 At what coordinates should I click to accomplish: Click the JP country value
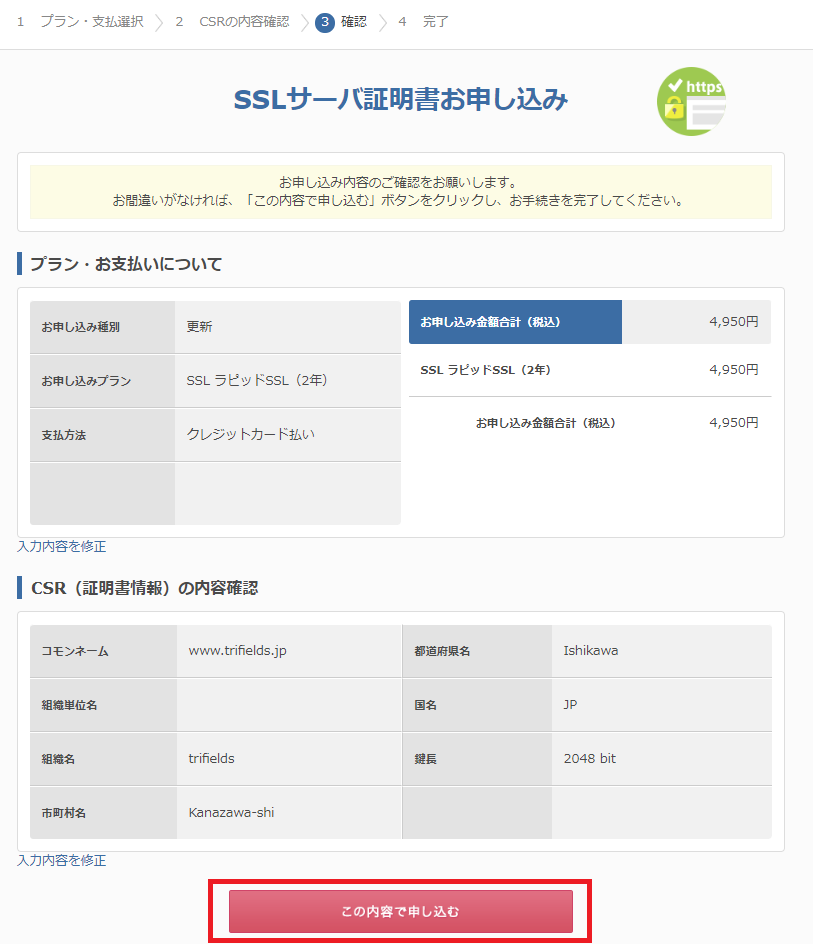(570, 704)
